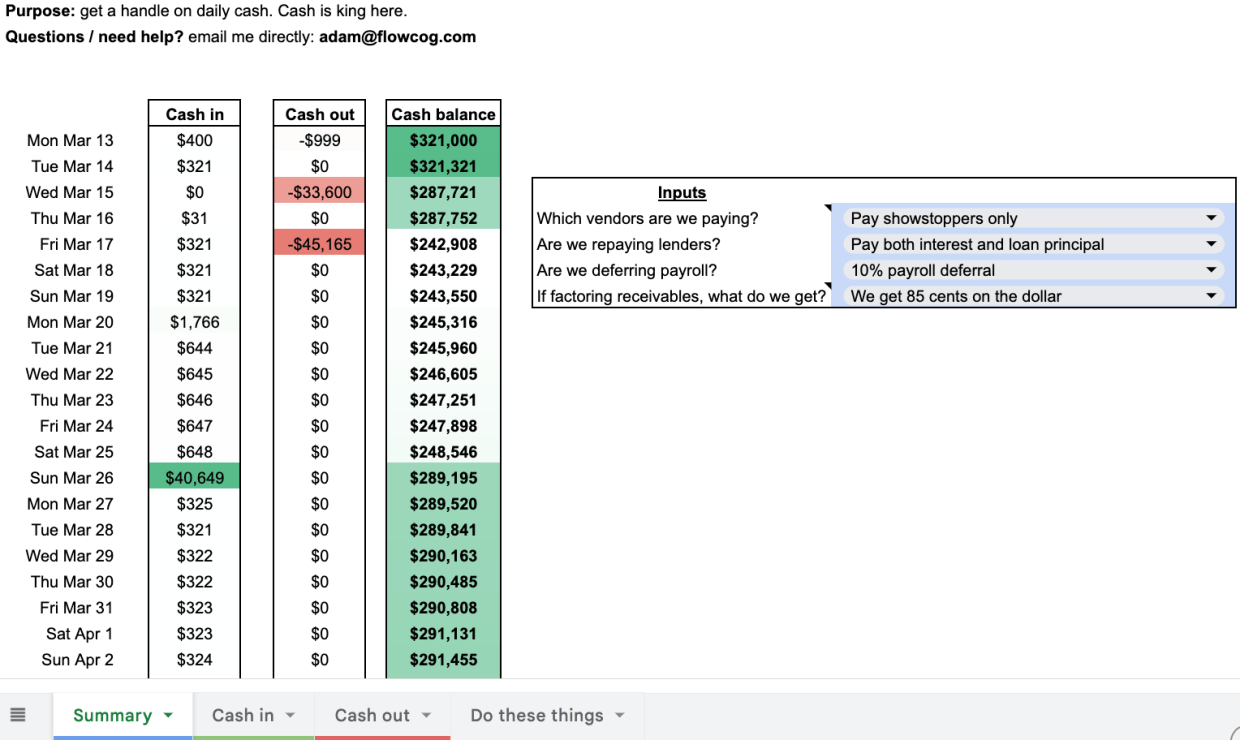Screen dimensions: 1240x740
Task: Select the -$45,165 cash out cell
Action: point(318,243)
